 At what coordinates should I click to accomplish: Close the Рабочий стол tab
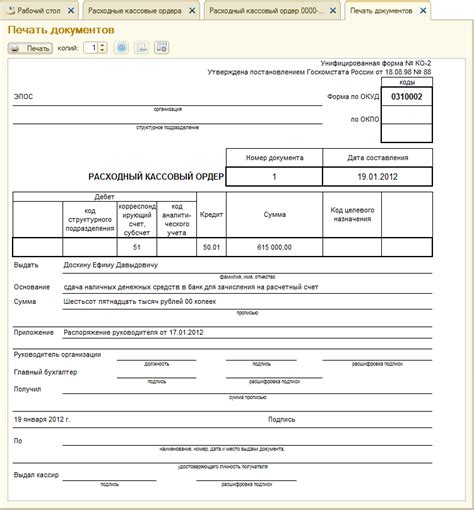[x=71, y=11]
